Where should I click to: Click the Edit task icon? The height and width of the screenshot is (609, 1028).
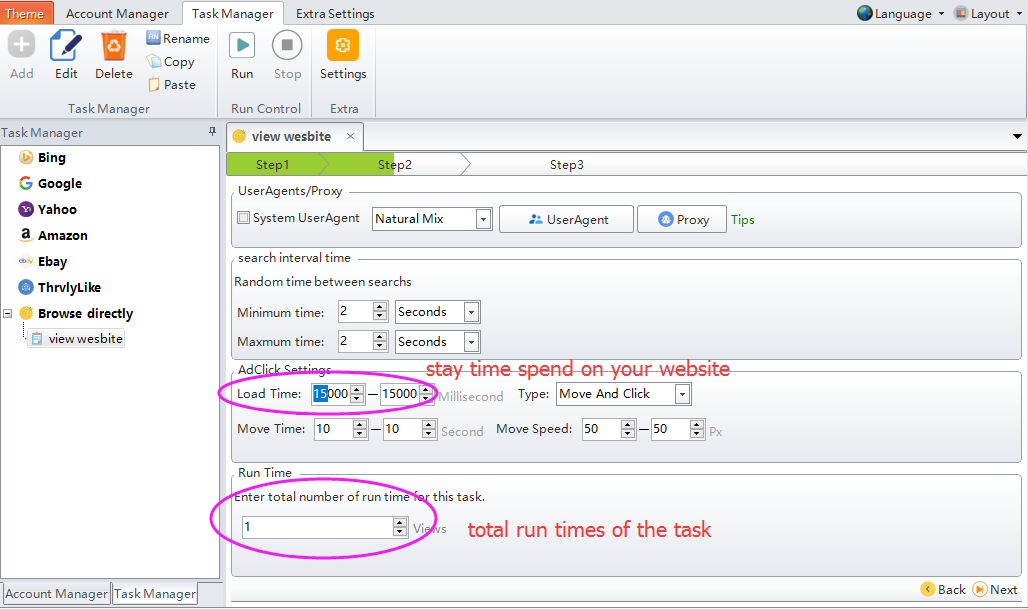click(66, 47)
